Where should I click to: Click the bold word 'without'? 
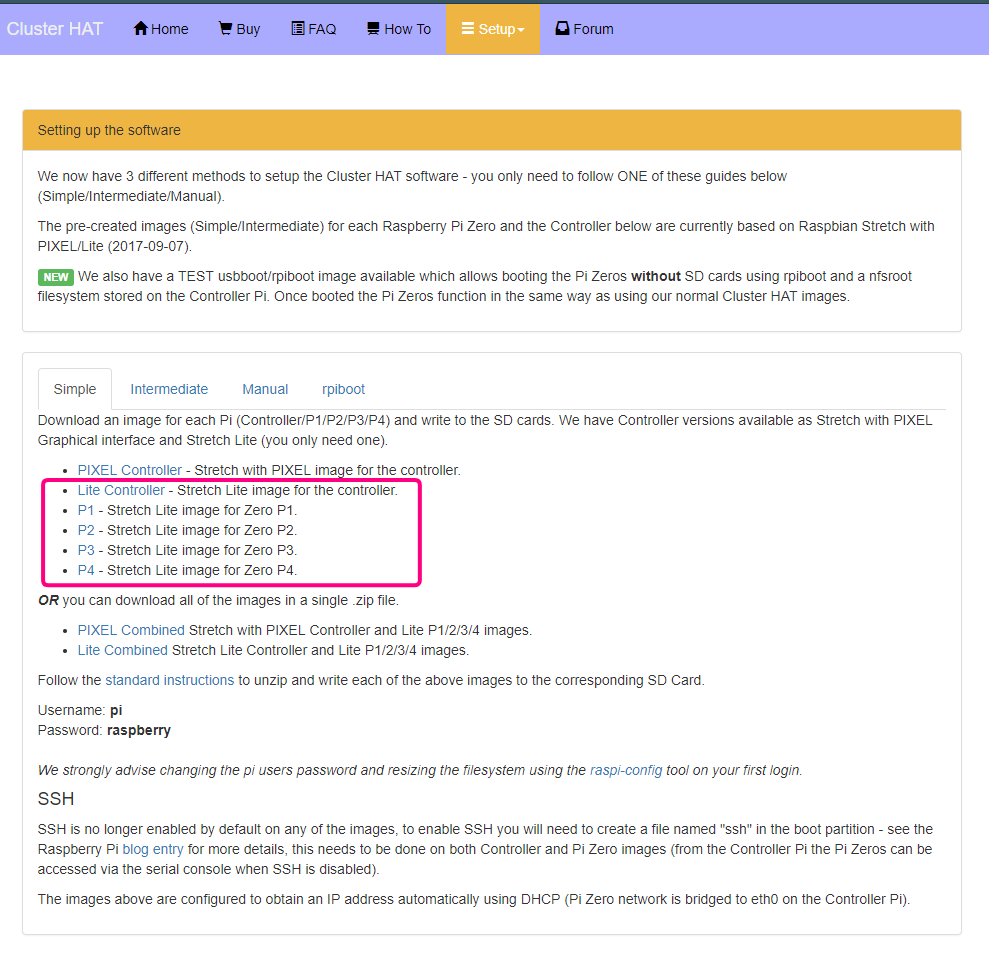656,276
